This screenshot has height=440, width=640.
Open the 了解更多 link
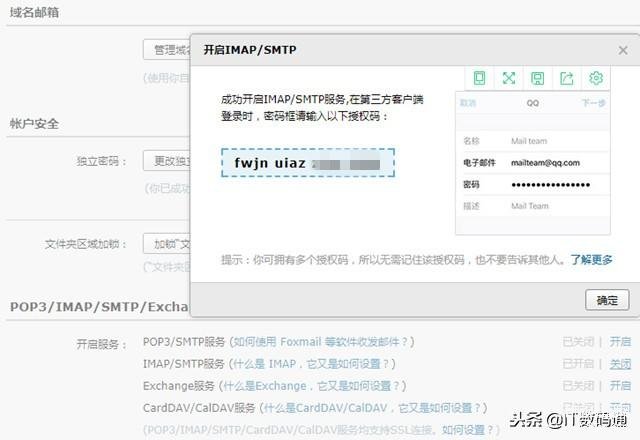591,260
